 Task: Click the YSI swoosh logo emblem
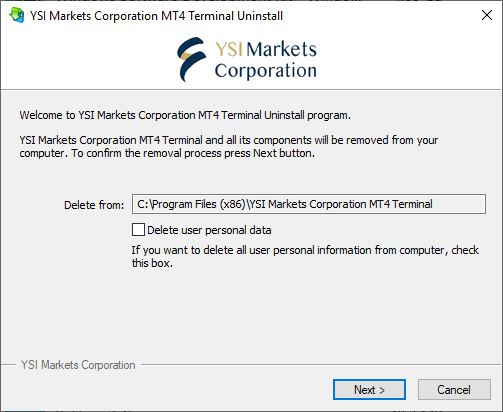point(191,59)
